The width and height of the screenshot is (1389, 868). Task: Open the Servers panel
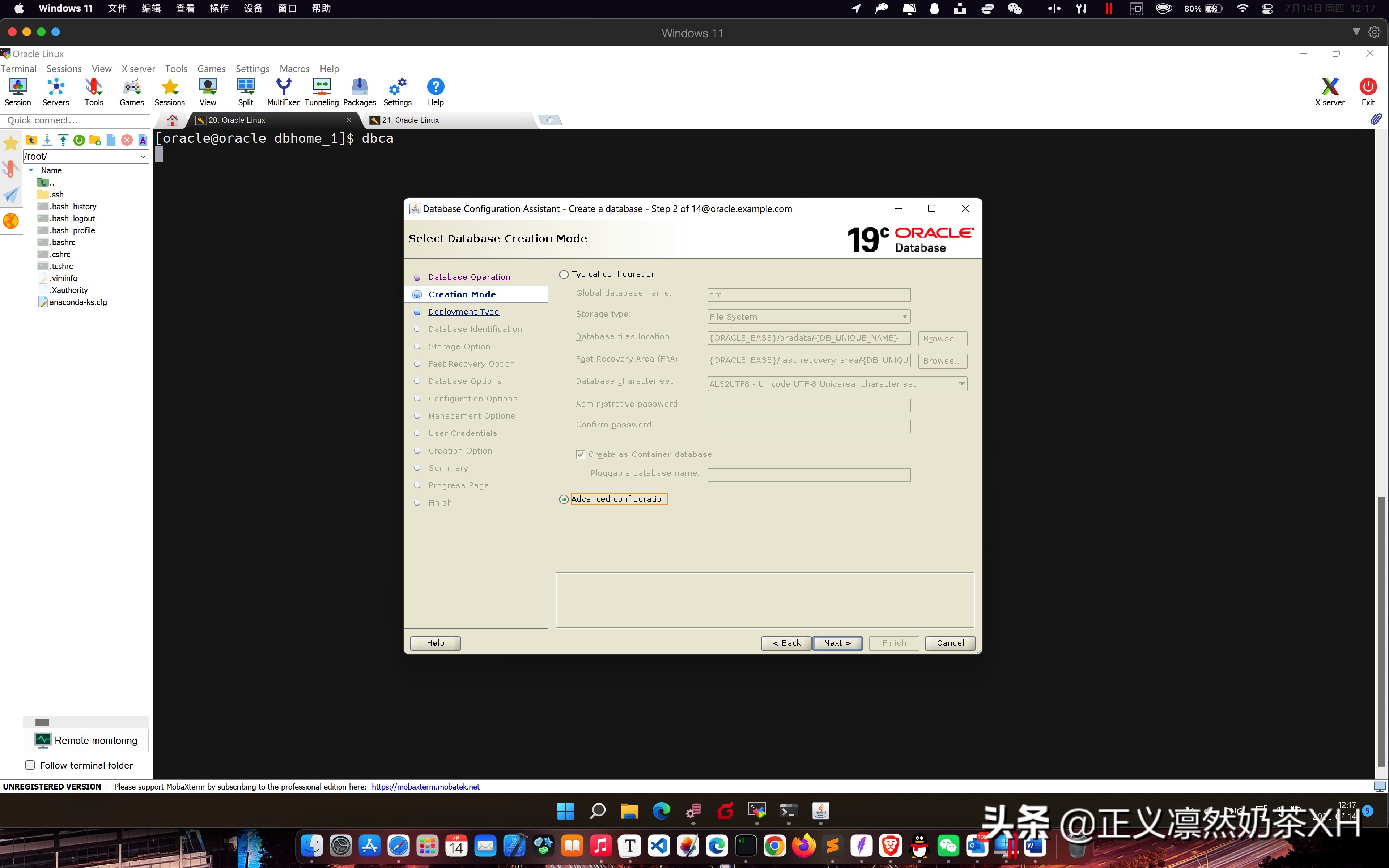pyautogui.click(x=55, y=91)
